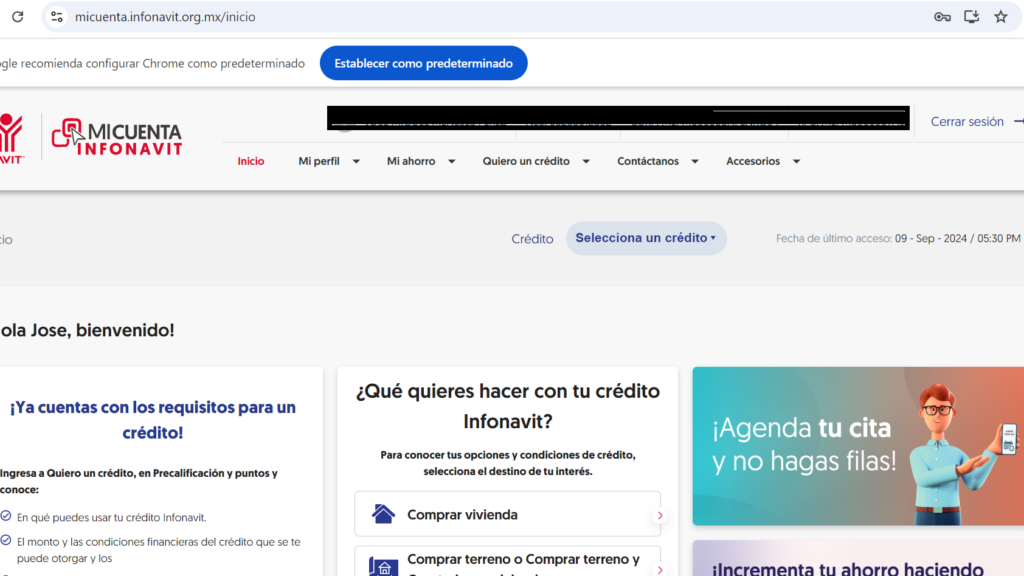The width and height of the screenshot is (1024, 576).
Task: Click 'El monto y las condiciones financieras' item
Action: pyautogui.click(x=159, y=550)
